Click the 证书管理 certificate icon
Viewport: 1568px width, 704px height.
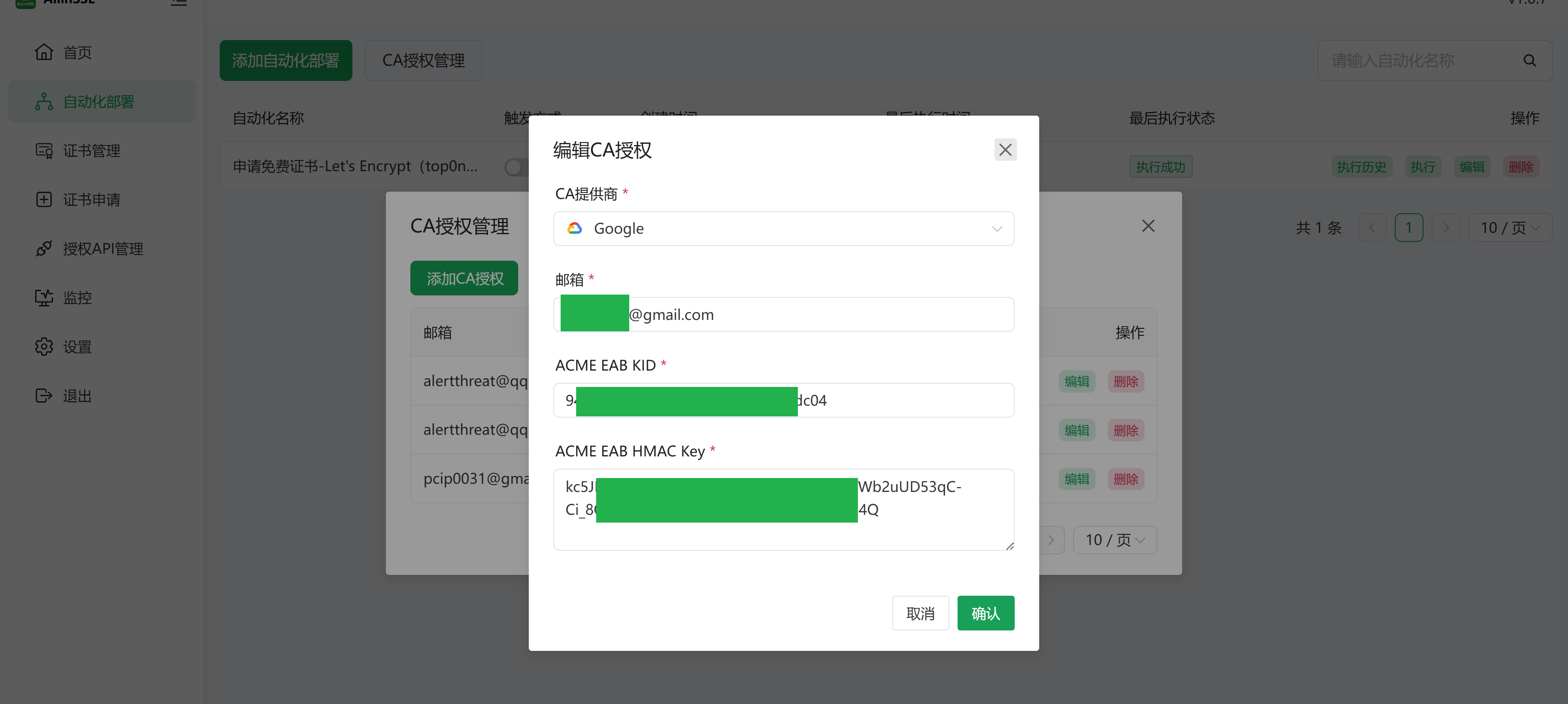click(x=44, y=150)
